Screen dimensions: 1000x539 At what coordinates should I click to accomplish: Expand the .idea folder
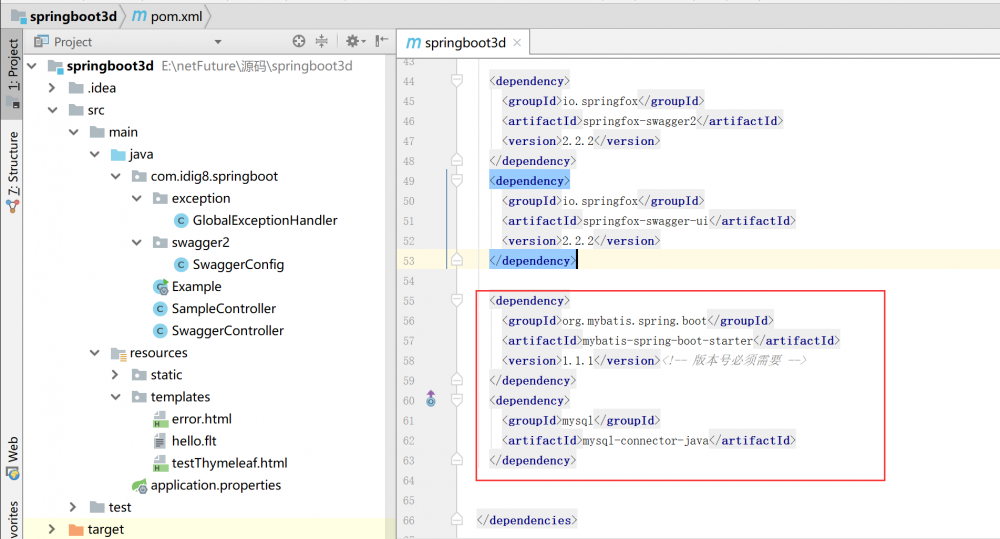coord(52,88)
